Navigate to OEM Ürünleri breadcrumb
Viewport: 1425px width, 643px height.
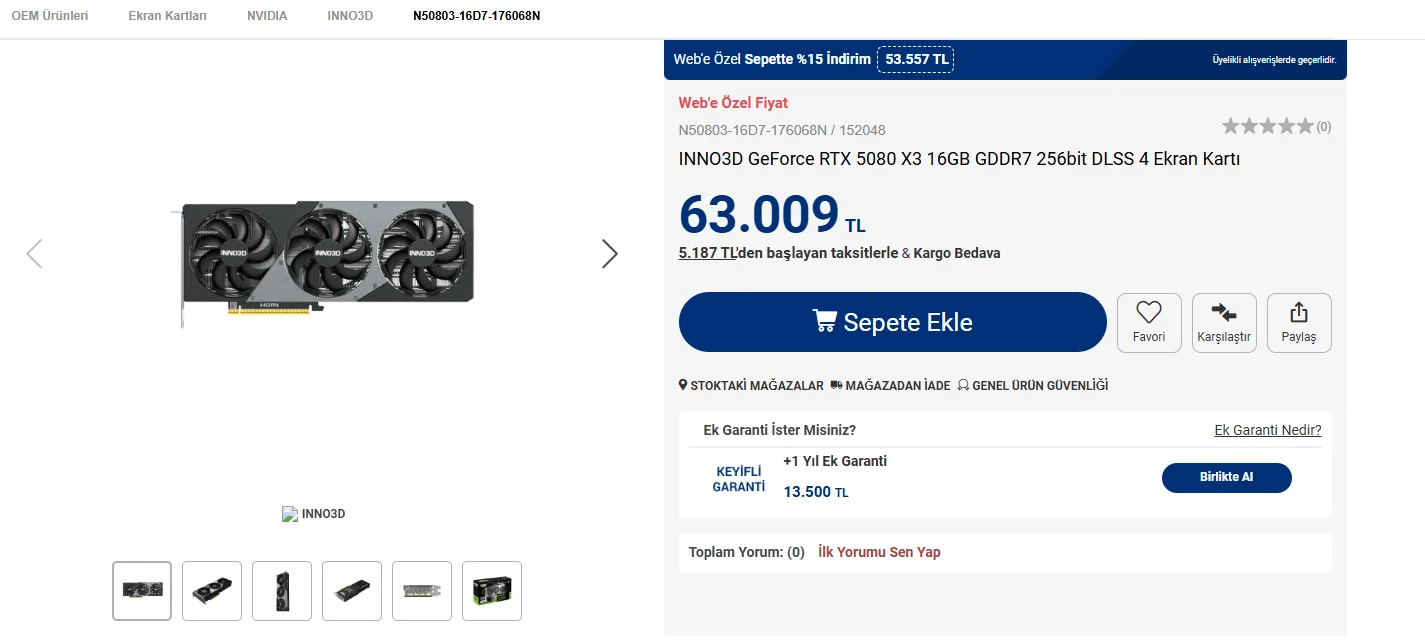click(x=50, y=16)
